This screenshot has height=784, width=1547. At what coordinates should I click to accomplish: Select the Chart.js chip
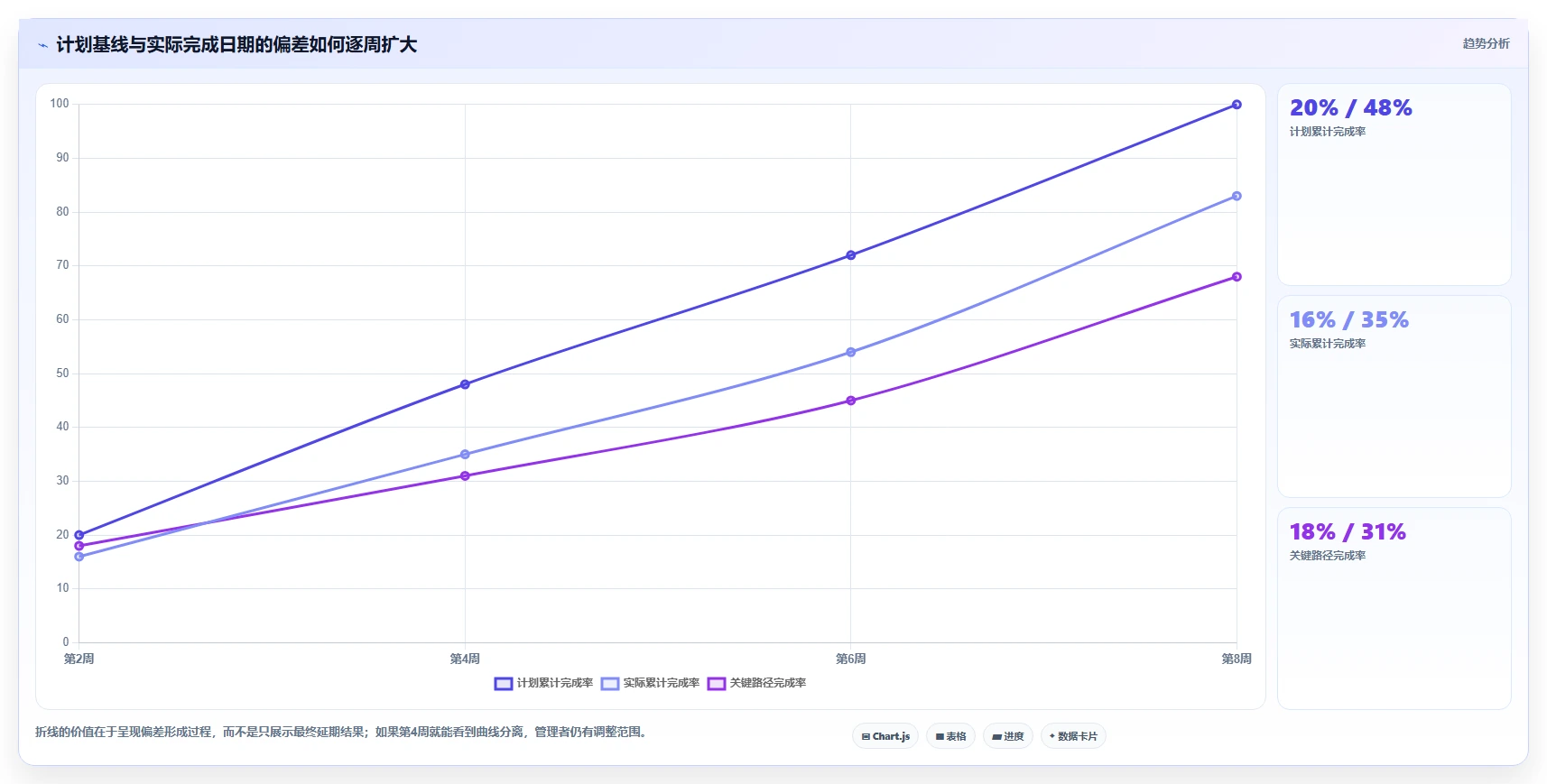pyautogui.click(x=885, y=736)
